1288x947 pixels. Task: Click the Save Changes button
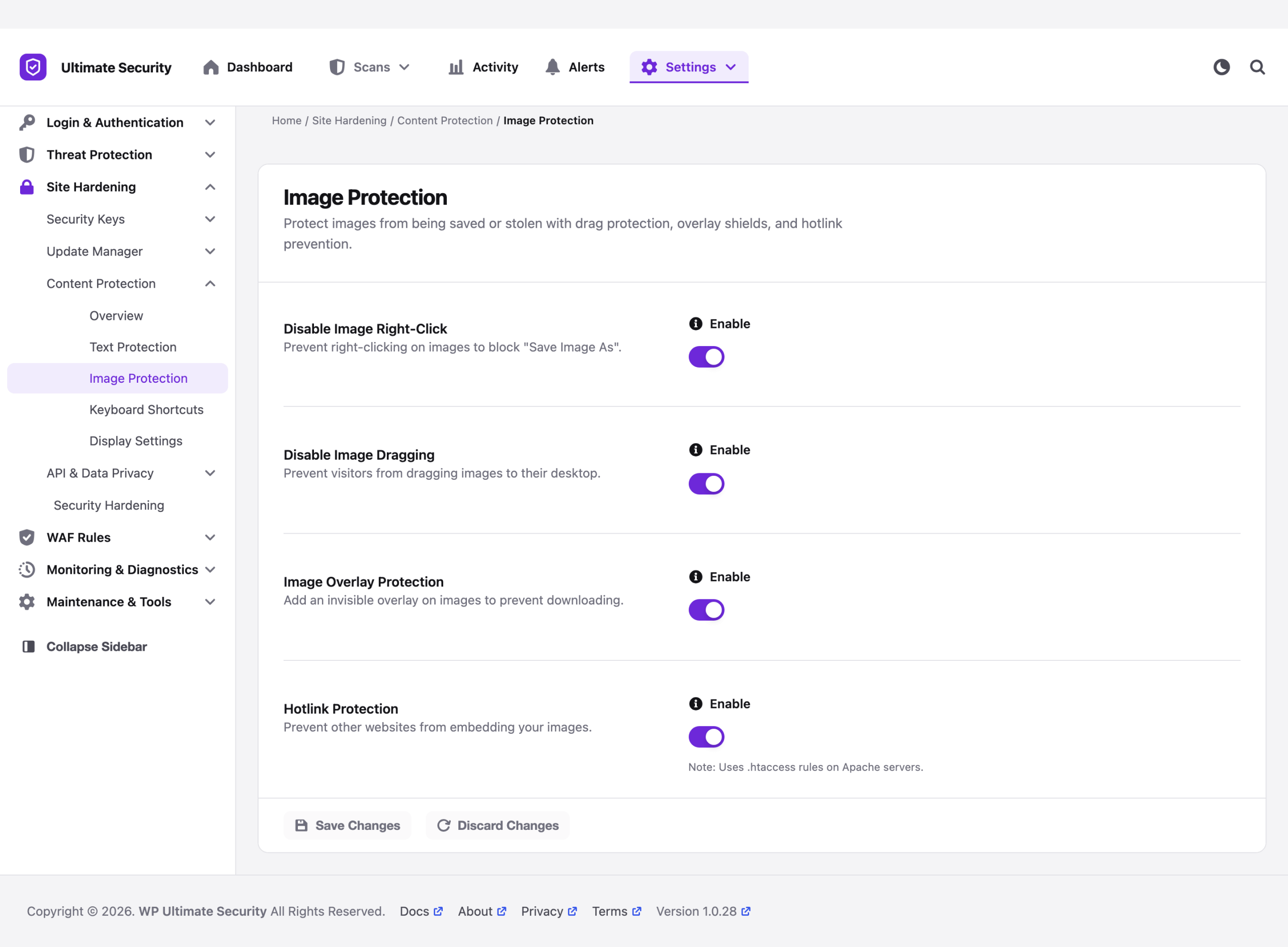347,825
